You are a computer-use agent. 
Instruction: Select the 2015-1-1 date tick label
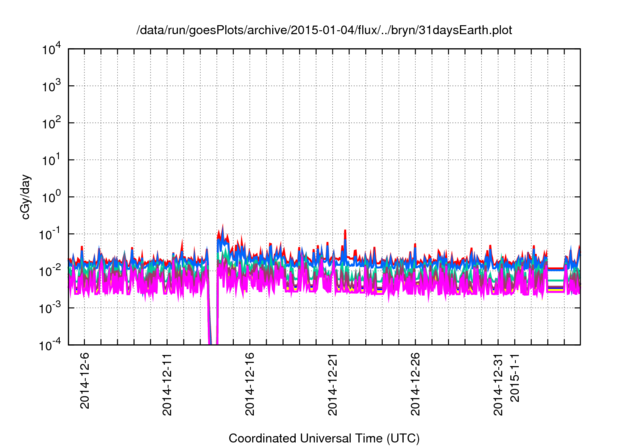(x=516, y=380)
